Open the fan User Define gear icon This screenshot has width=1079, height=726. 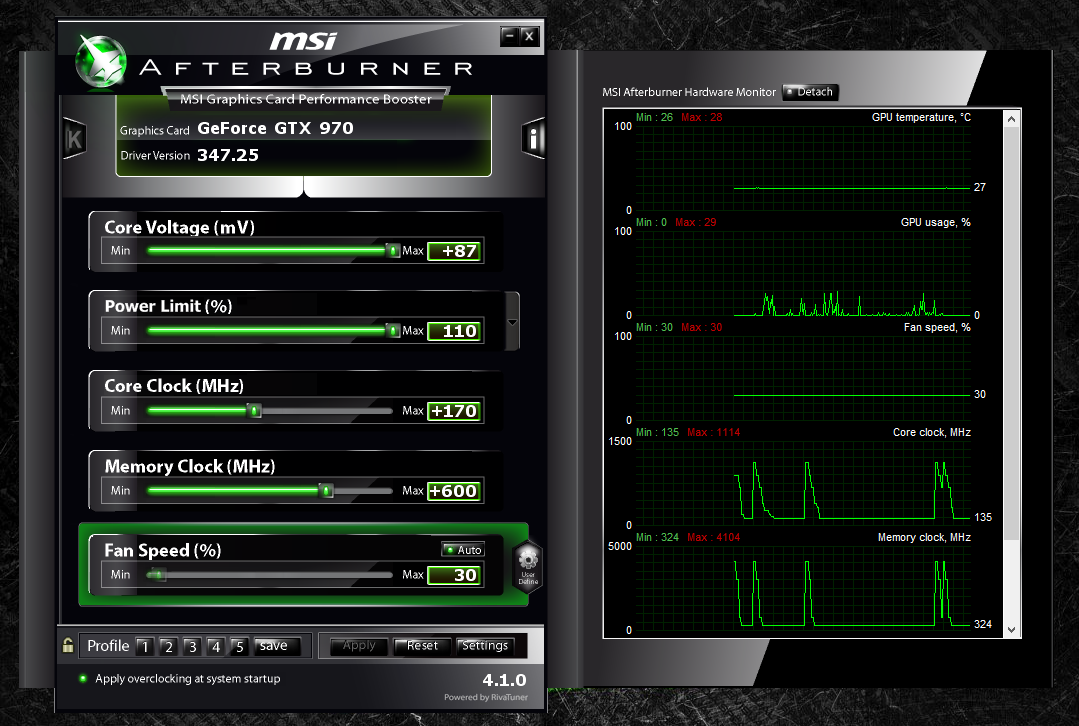coord(528,566)
